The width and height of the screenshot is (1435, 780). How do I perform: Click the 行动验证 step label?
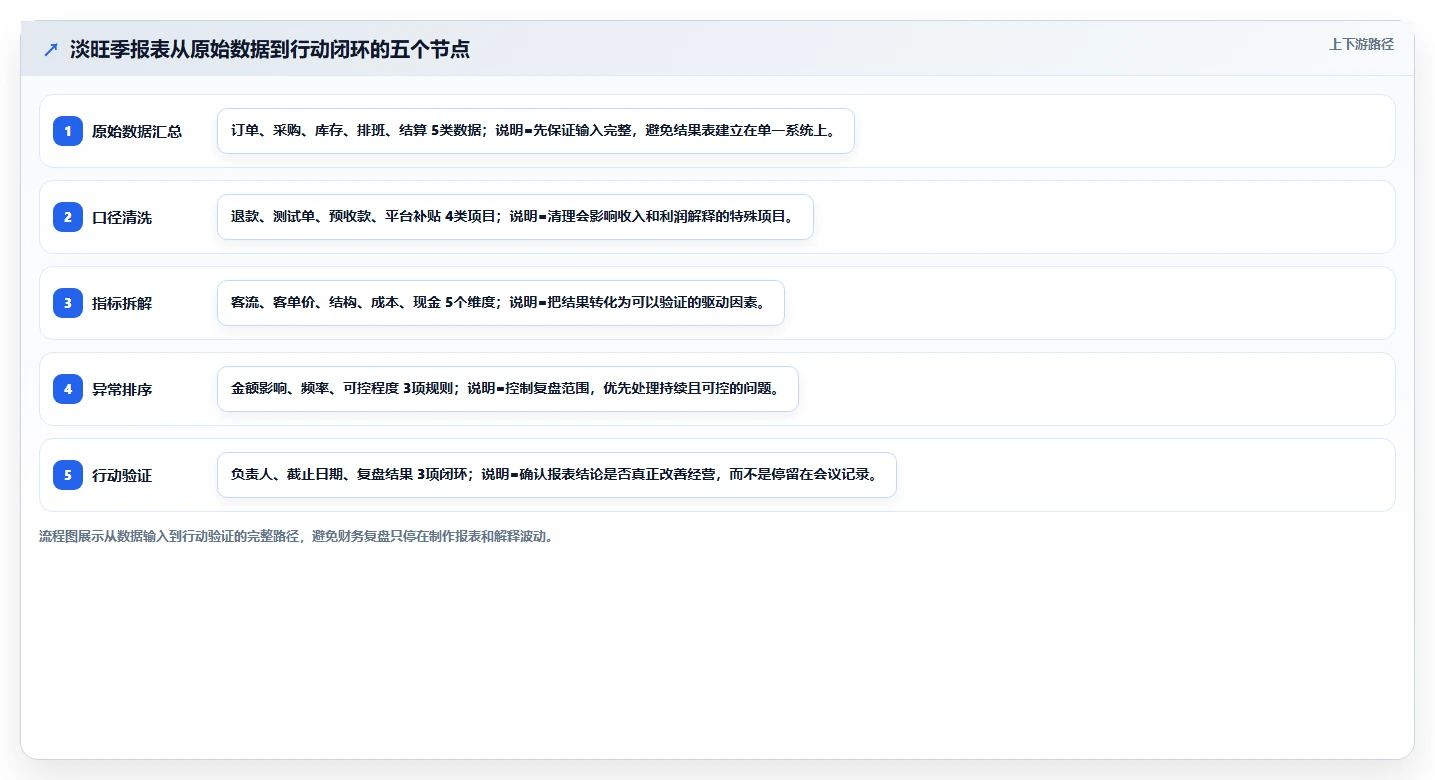[122, 475]
